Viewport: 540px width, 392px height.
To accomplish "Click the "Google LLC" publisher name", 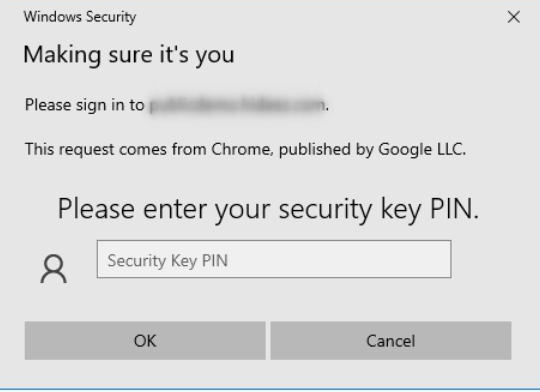I will coord(422,149).
